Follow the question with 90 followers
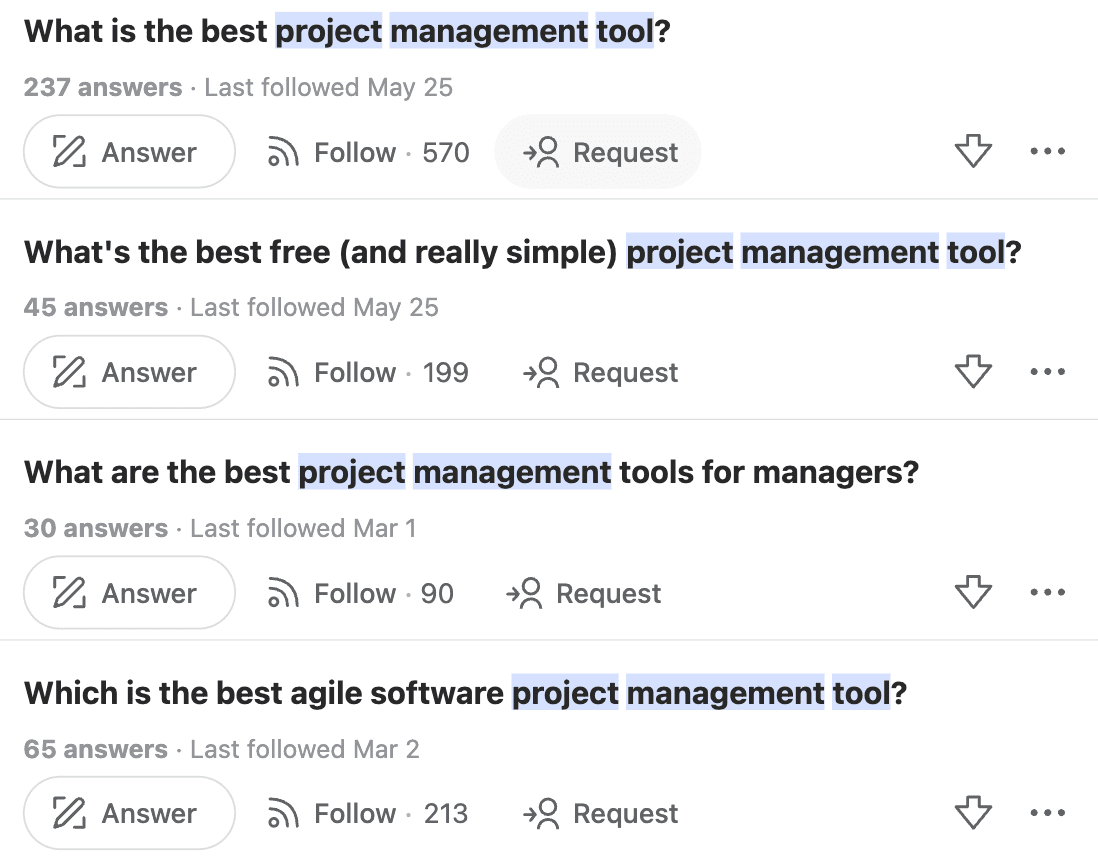The image size is (1098, 856). [x=358, y=593]
